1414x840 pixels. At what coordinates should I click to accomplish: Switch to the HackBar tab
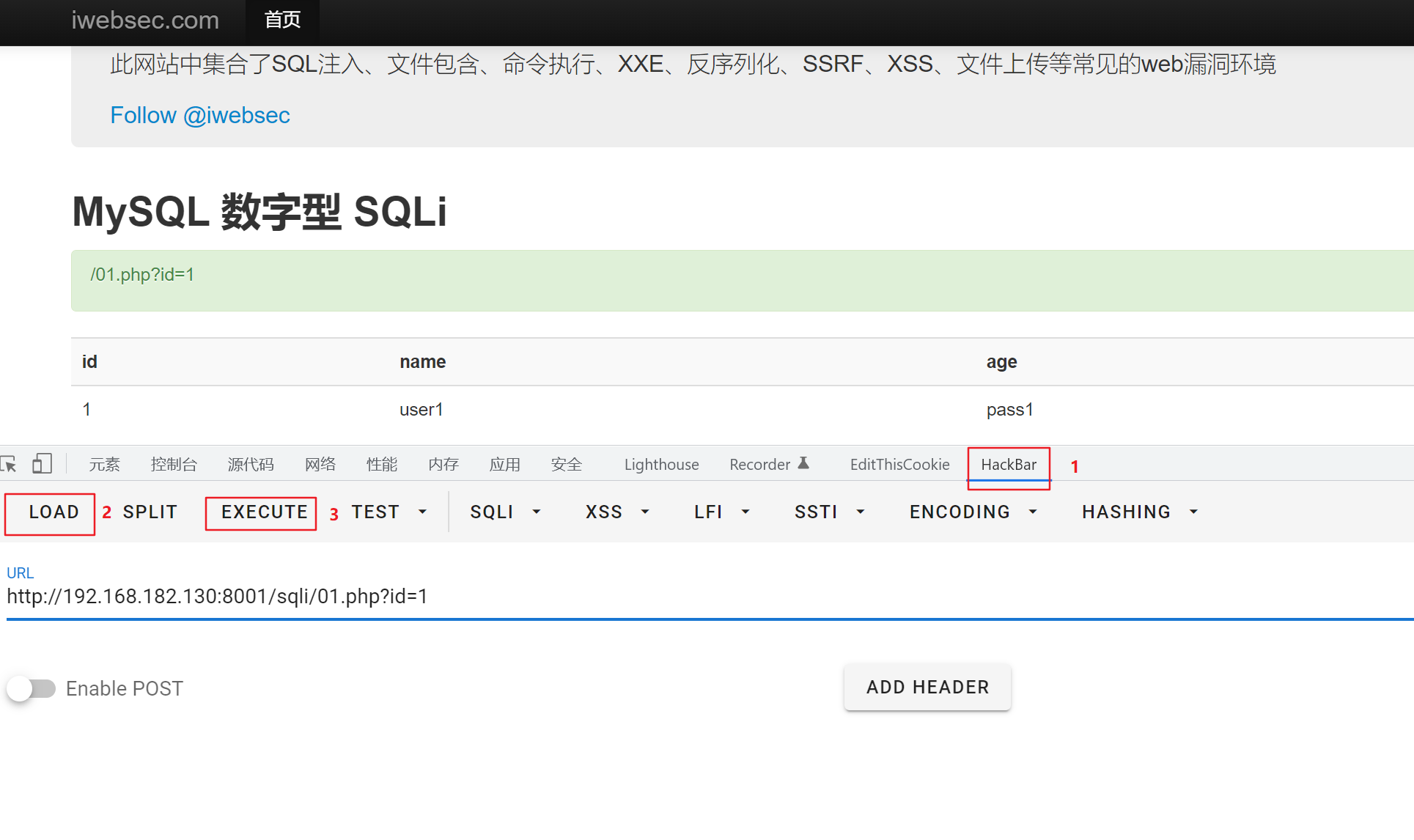click(1008, 465)
